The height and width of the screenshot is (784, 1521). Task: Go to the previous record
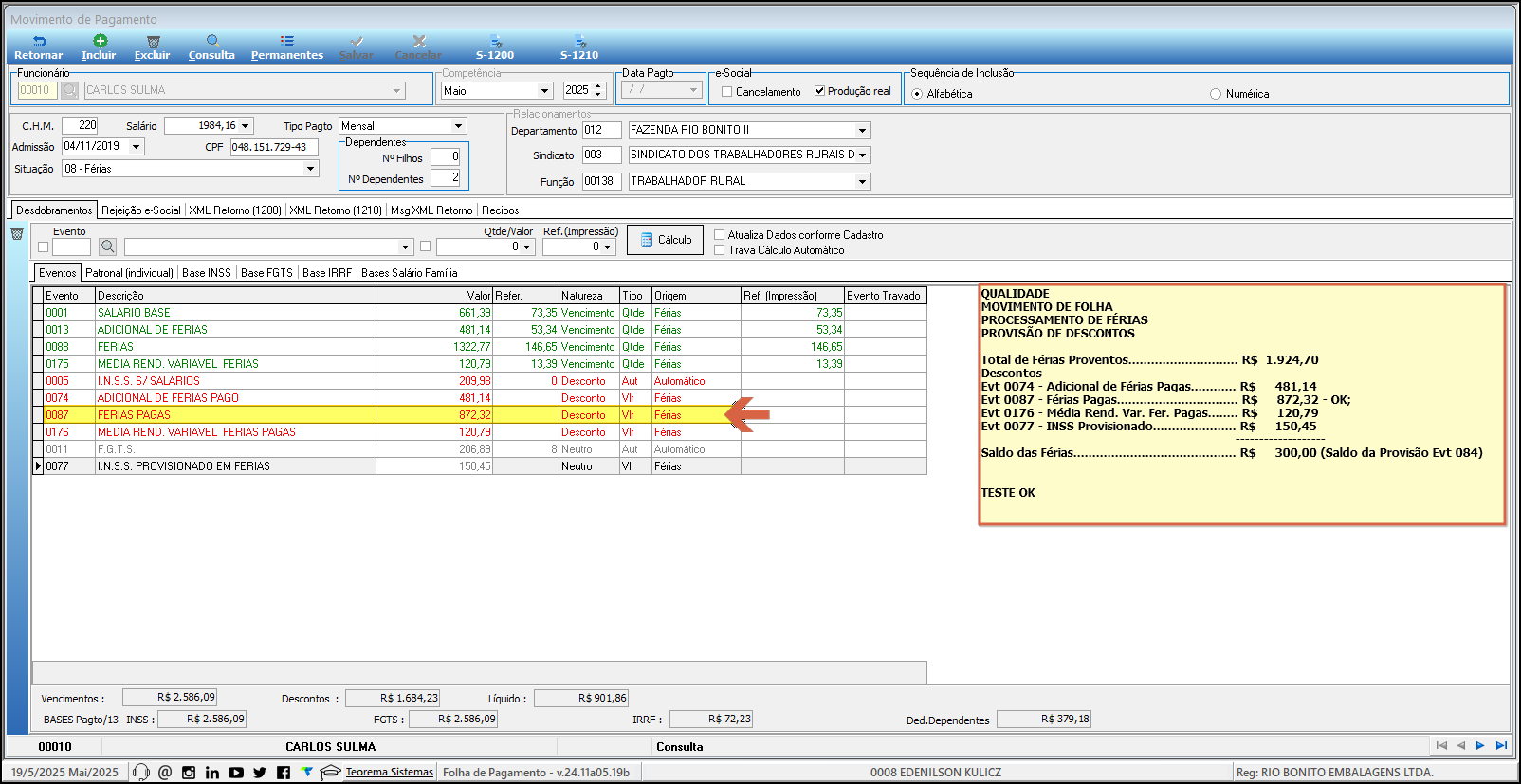pyautogui.click(x=1461, y=746)
